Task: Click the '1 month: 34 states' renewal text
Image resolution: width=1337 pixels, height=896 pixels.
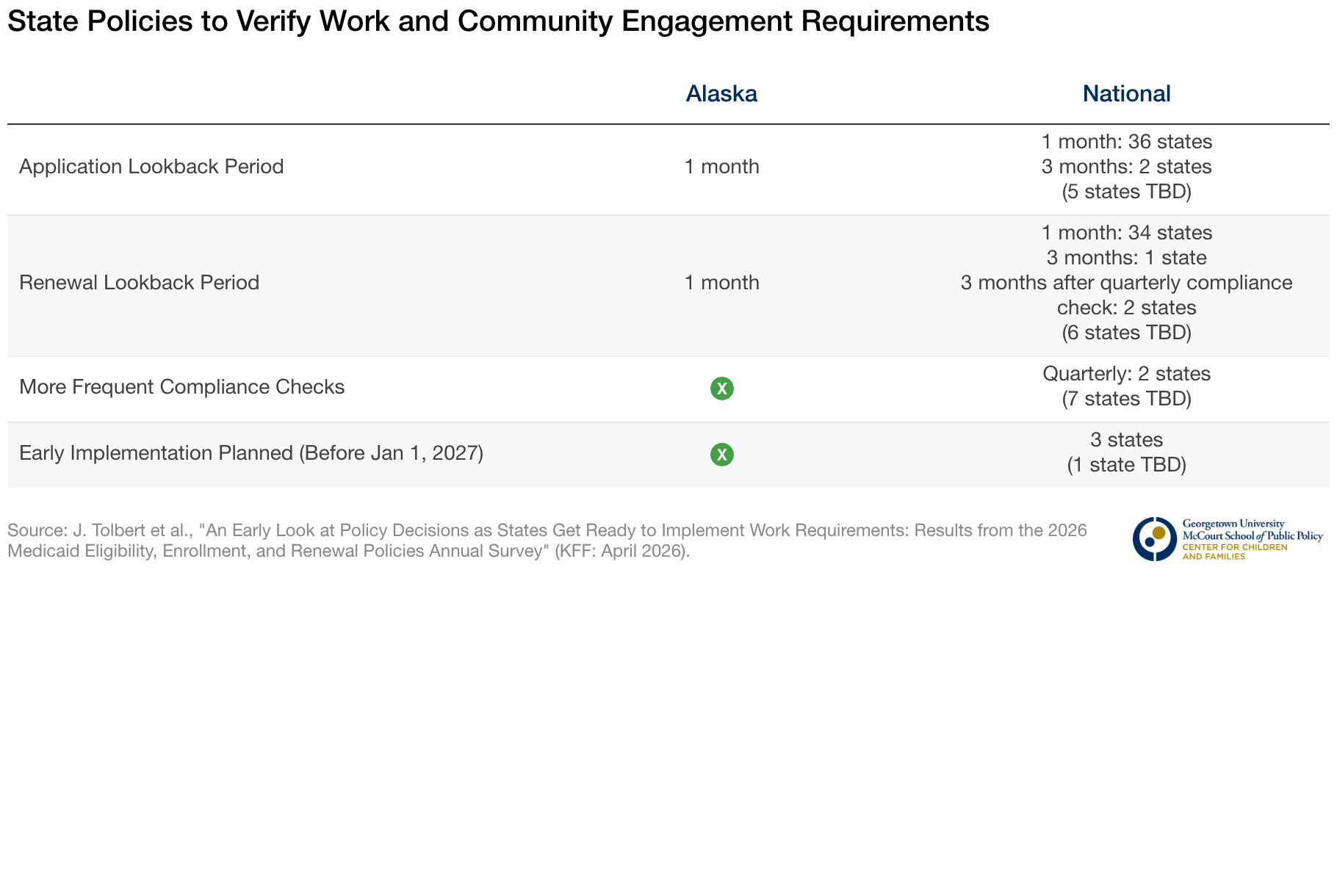Action: (1127, 233)
